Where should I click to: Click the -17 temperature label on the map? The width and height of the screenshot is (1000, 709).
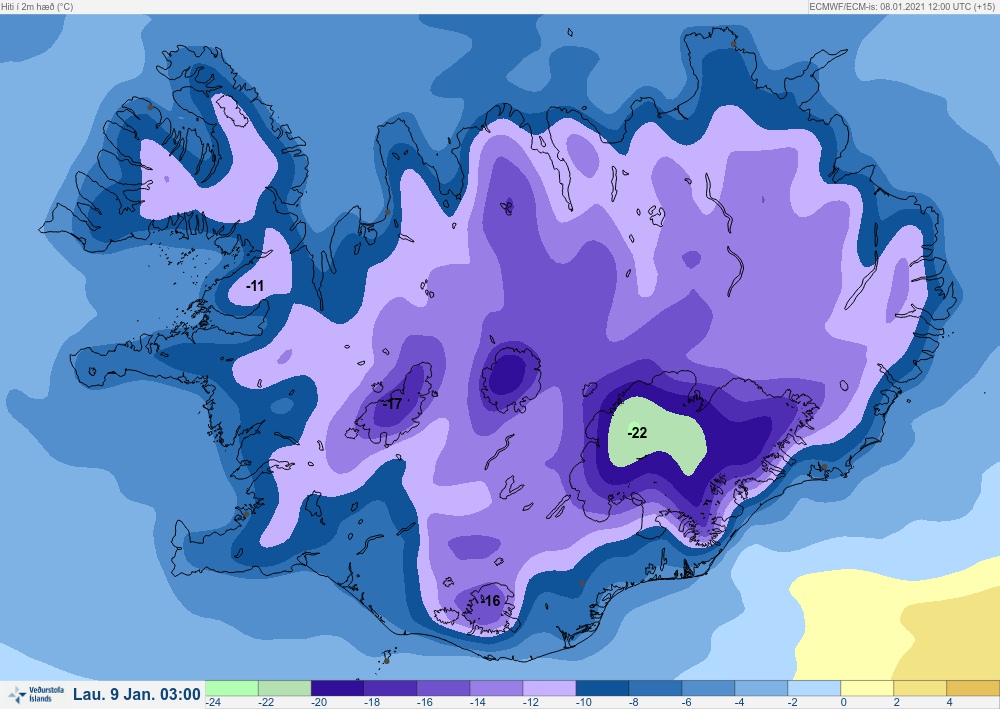point(392,403)
